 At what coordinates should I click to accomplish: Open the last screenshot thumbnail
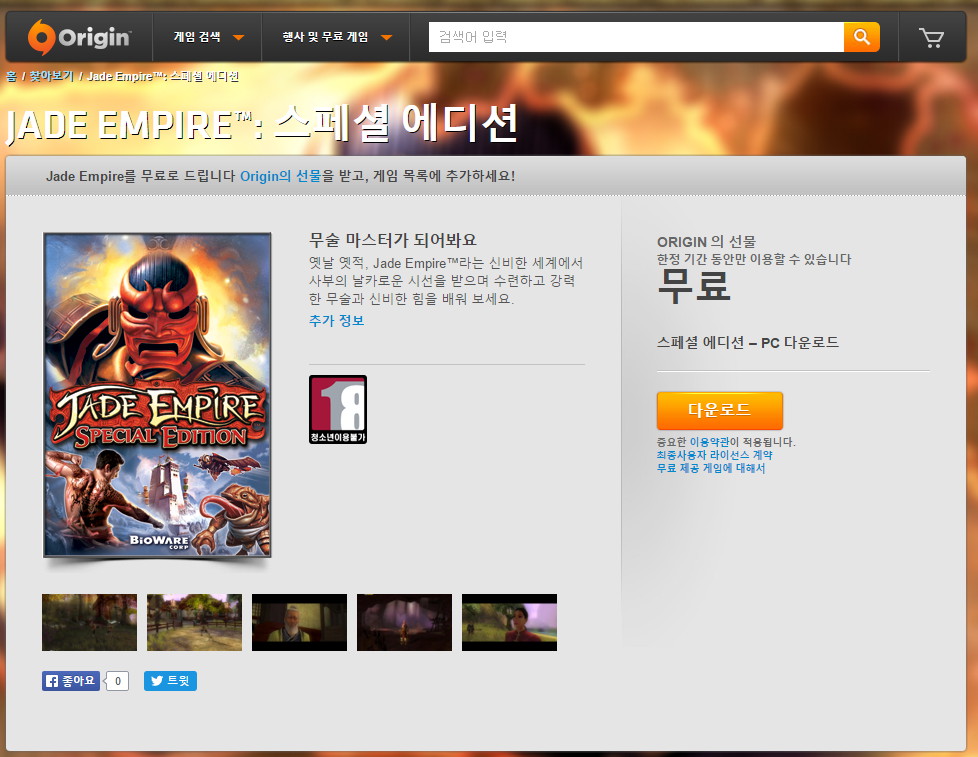(x=509, y=622)
